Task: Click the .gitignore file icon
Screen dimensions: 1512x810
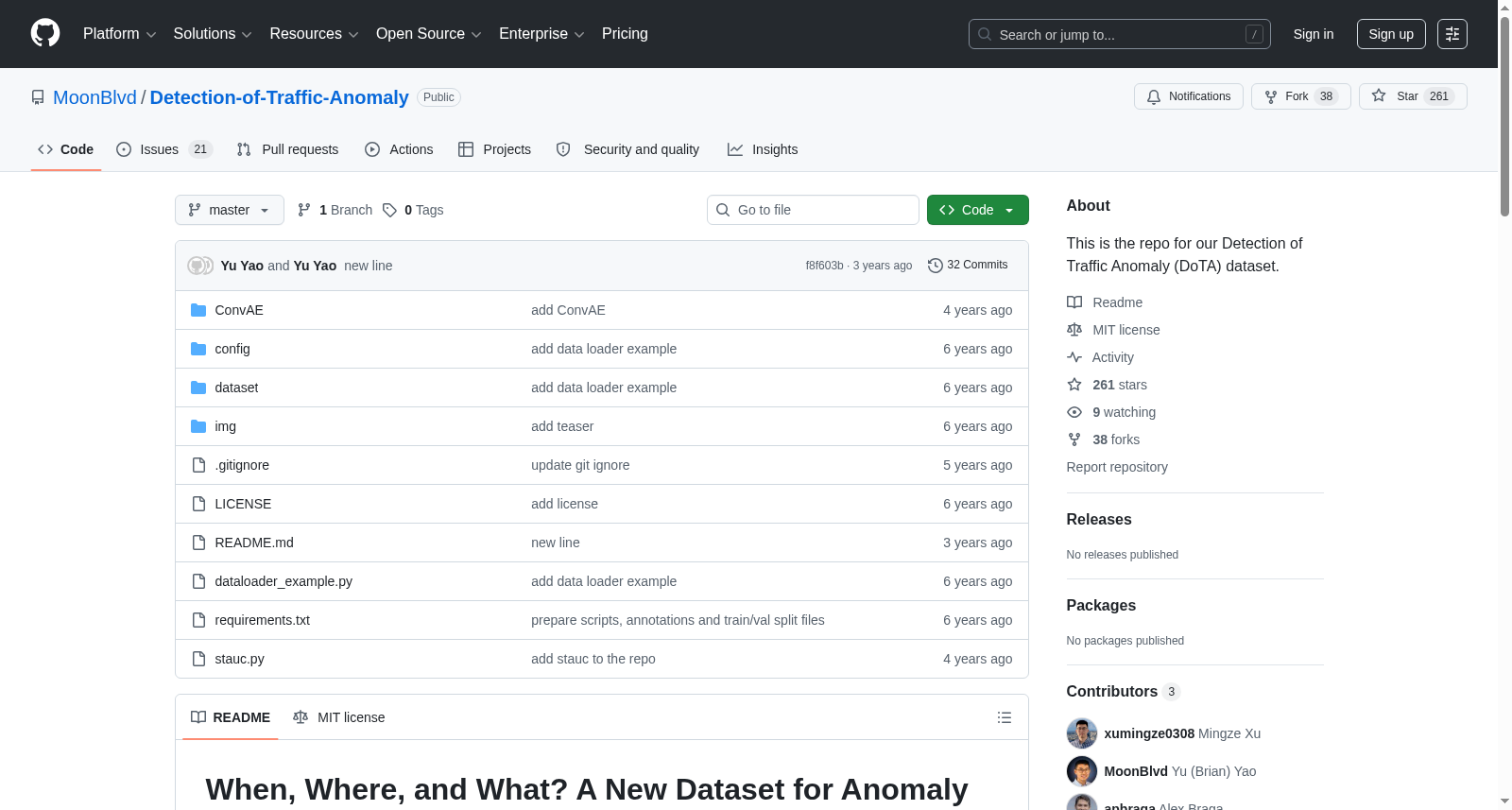Action: [198, 465]
